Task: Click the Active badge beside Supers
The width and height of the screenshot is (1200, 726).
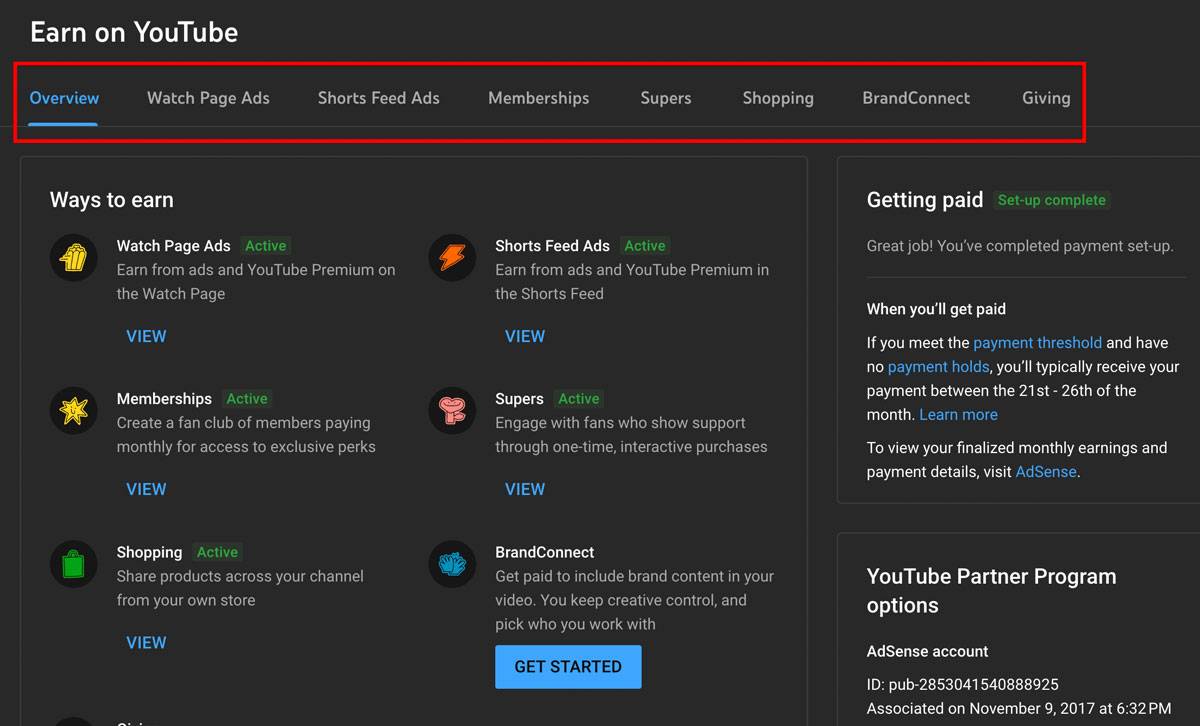Action: pos(579,399)
